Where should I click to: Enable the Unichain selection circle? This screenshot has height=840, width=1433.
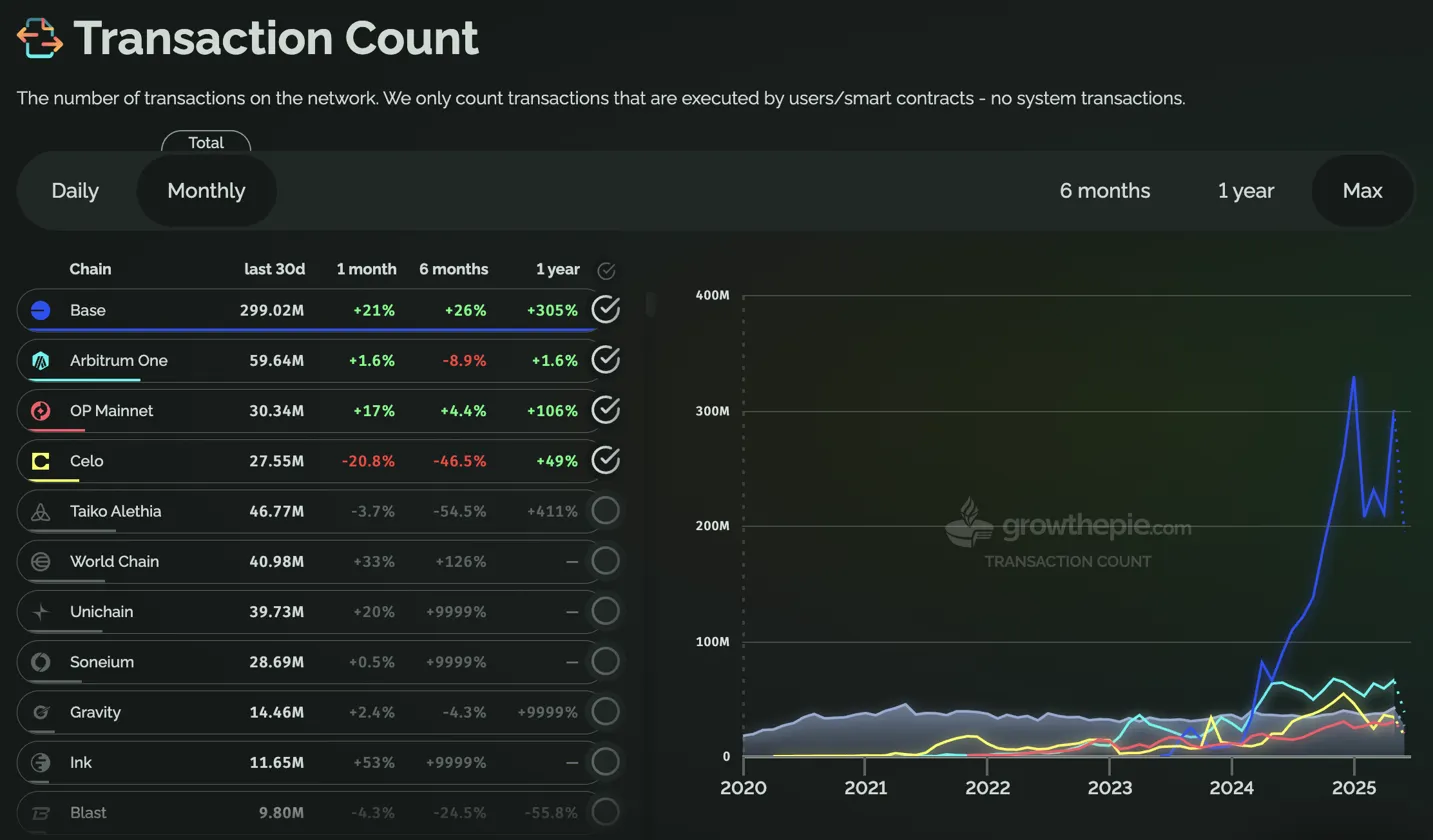coord(606,611)
